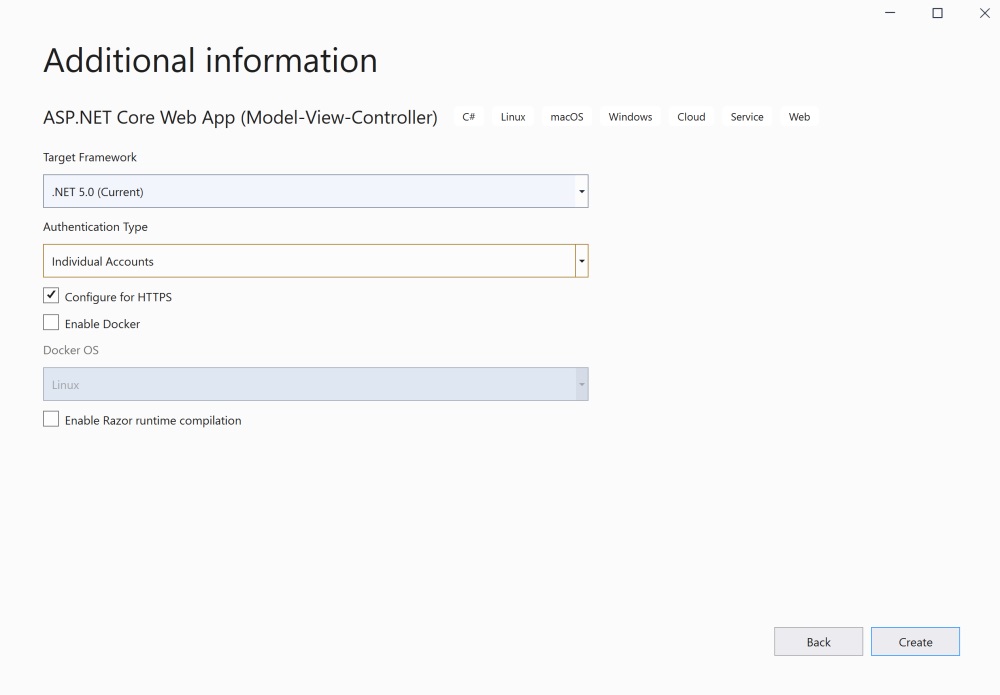
Task: Click the macOS tag
Action: tap(567, 117)
